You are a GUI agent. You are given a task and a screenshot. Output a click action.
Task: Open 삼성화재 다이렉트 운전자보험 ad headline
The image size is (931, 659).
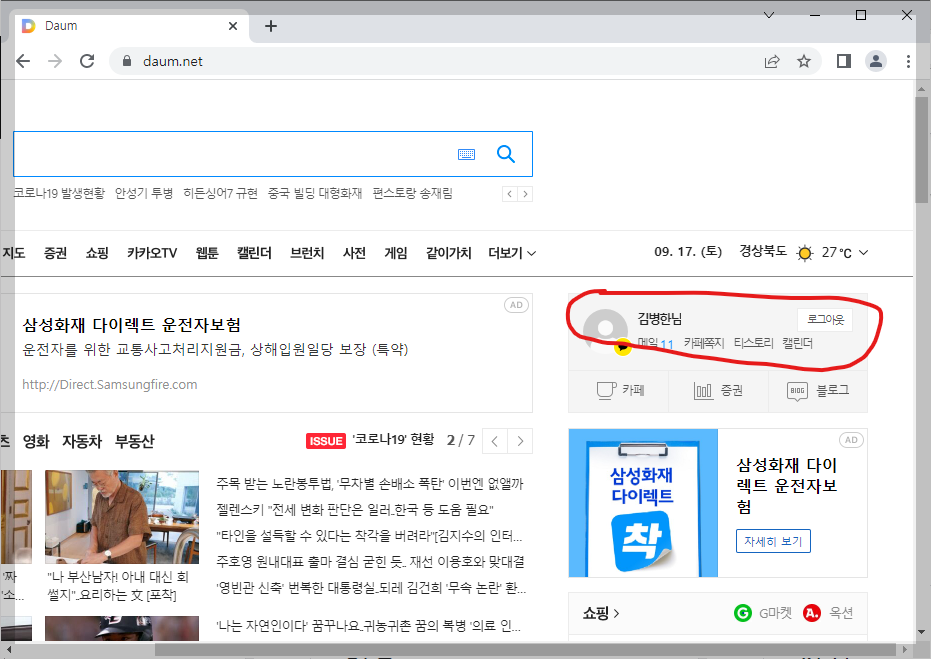tap(132, 325)
